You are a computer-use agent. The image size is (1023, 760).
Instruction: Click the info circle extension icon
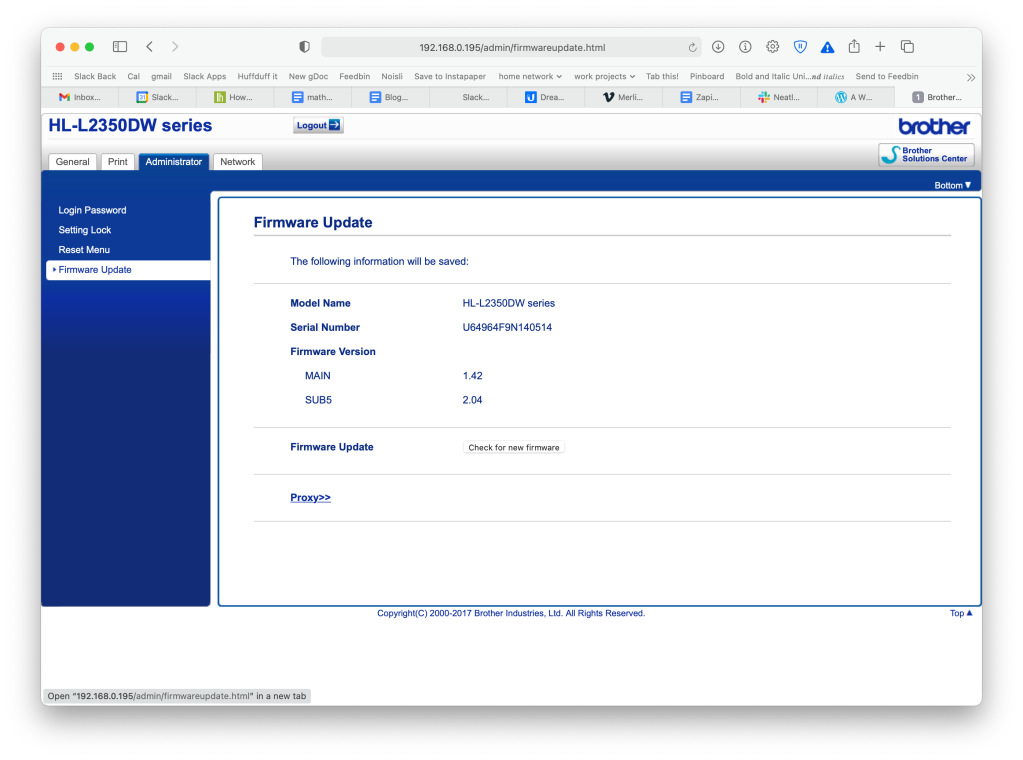click(745, 47)
